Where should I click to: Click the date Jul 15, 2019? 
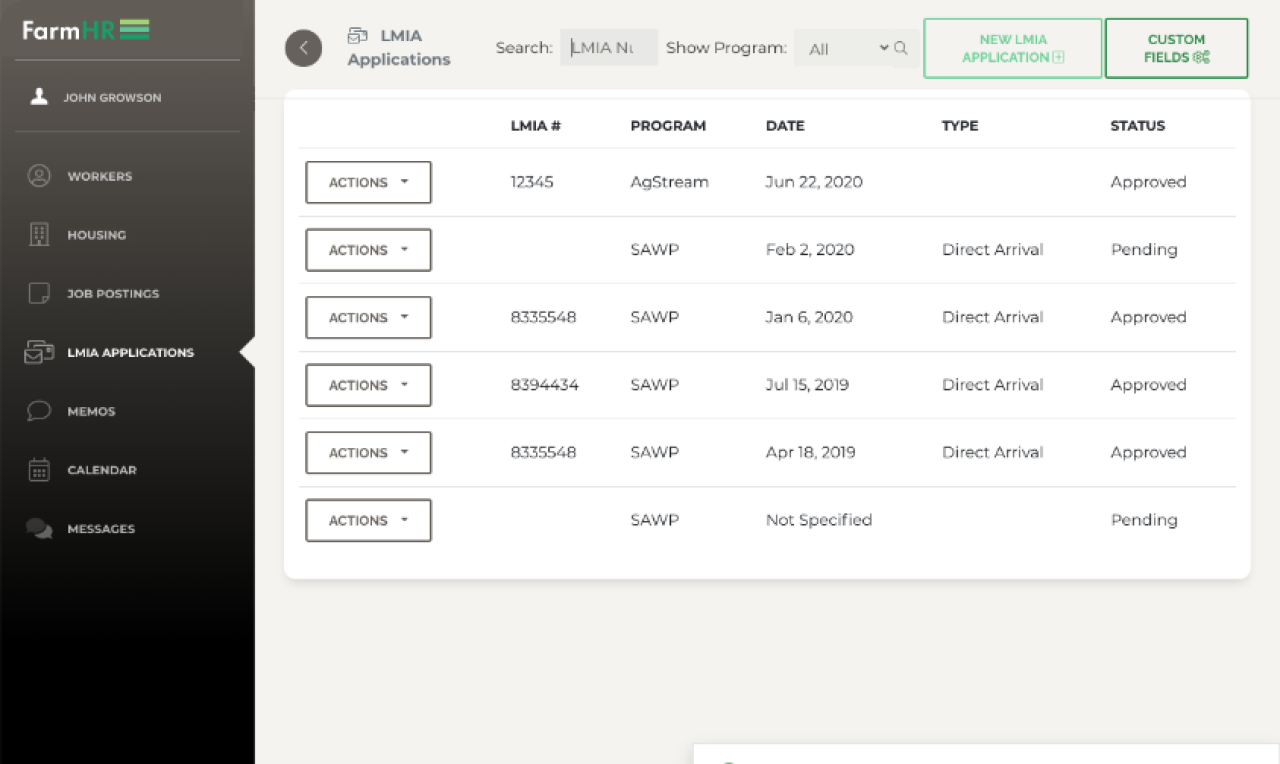click(x=807, y=385)
